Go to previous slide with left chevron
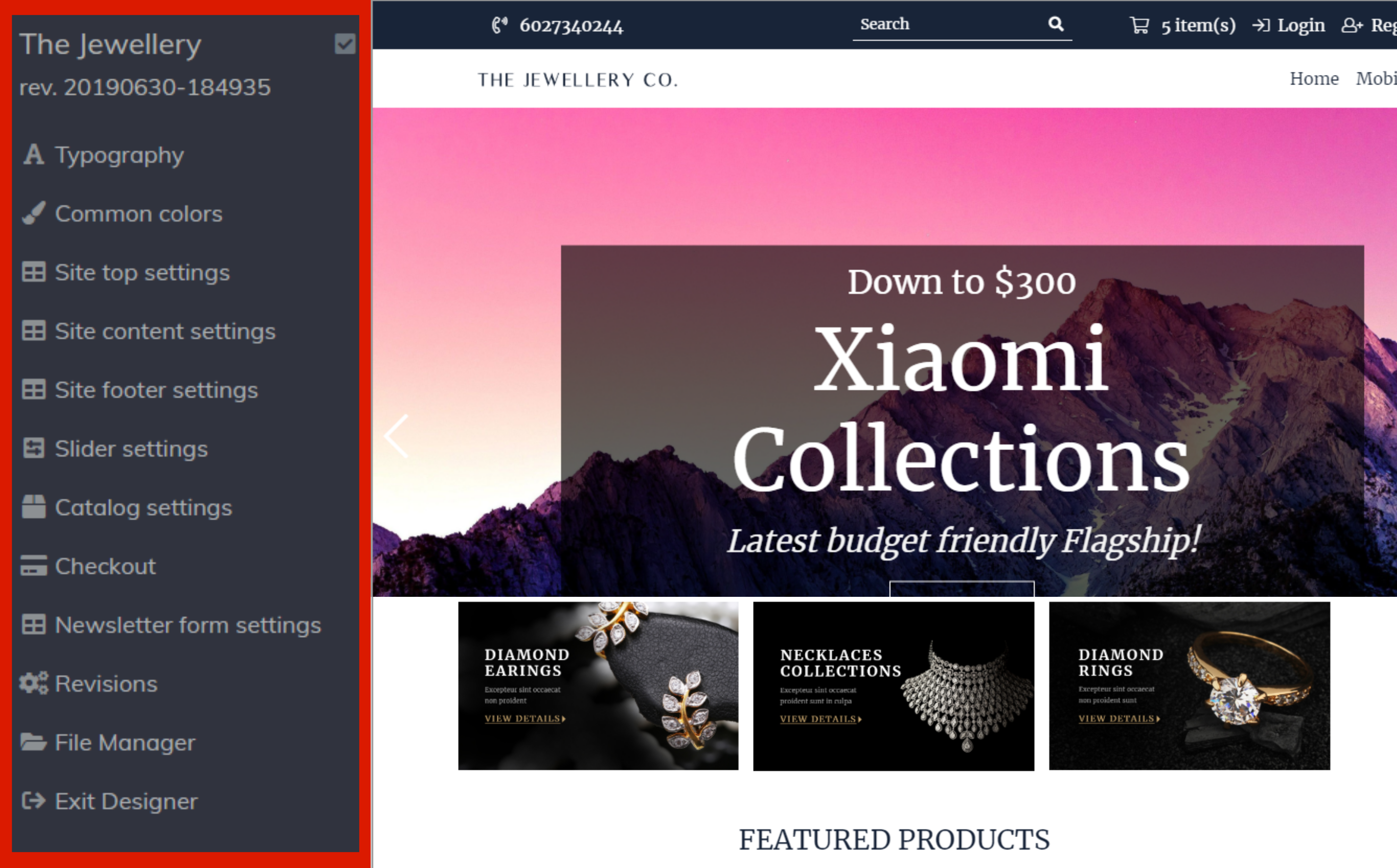 [x=396, y=436]
